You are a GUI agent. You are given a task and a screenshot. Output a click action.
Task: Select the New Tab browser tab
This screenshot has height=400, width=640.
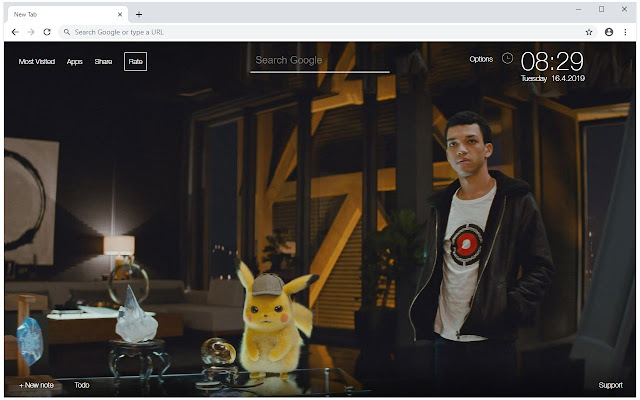point(67,14)
